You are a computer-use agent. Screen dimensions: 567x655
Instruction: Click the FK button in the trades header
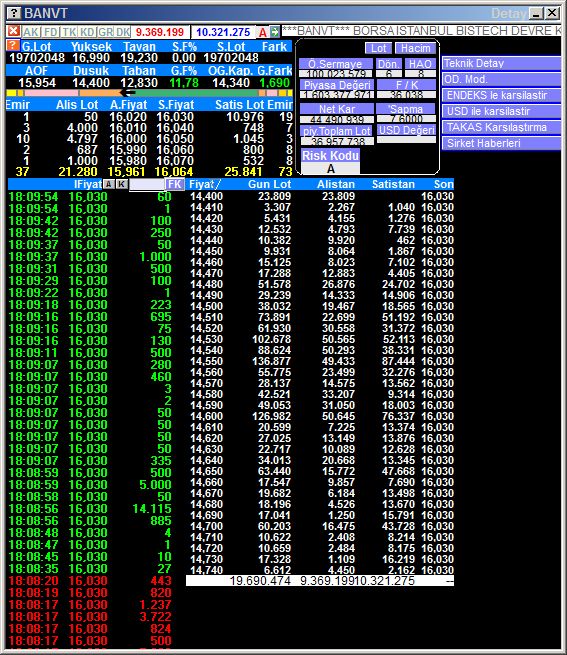(x=175, y=184)
